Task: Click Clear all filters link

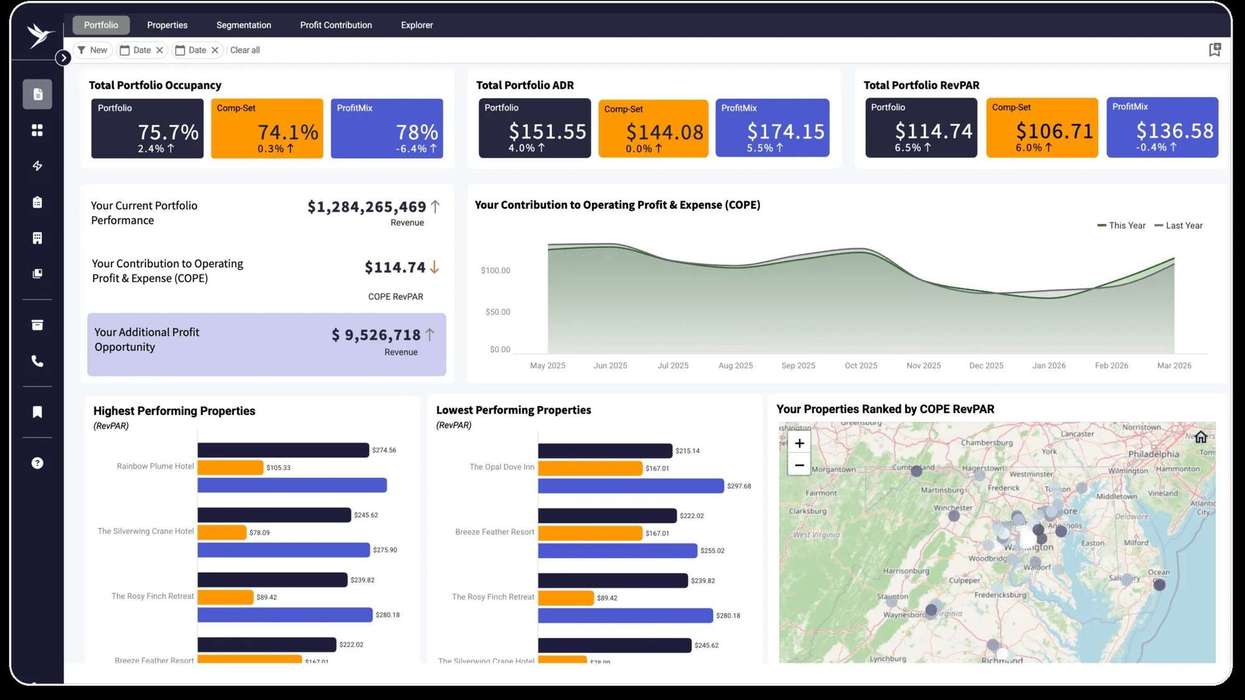Action: (x=245, y=50)
